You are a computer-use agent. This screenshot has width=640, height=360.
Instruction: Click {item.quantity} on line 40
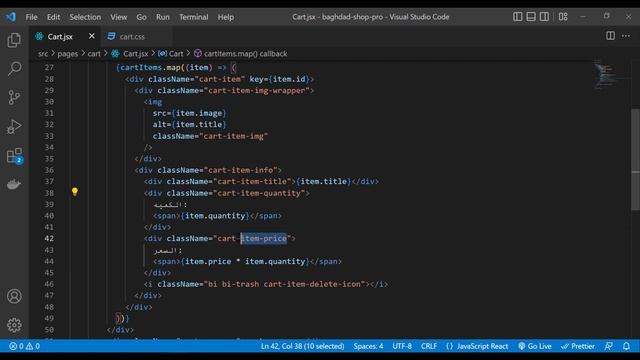coord(215,216)
